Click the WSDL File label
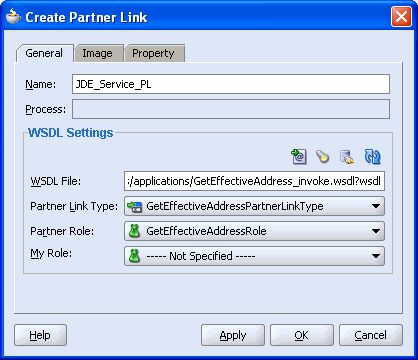This screenshot has width=418, height=360. (56, 181)
